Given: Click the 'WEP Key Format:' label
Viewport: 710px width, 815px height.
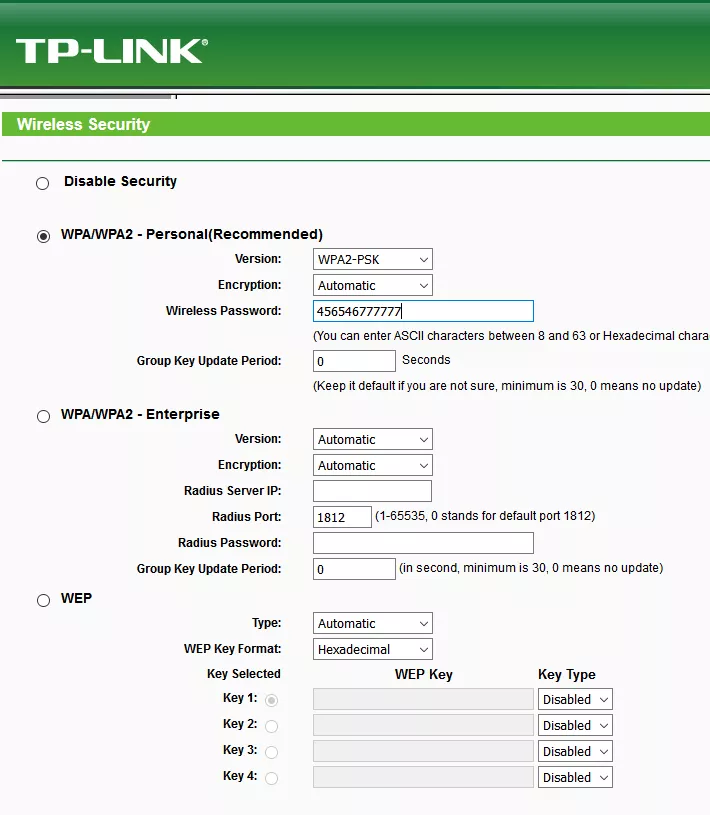Looking at the screenshot, I should tap(232, 649).
